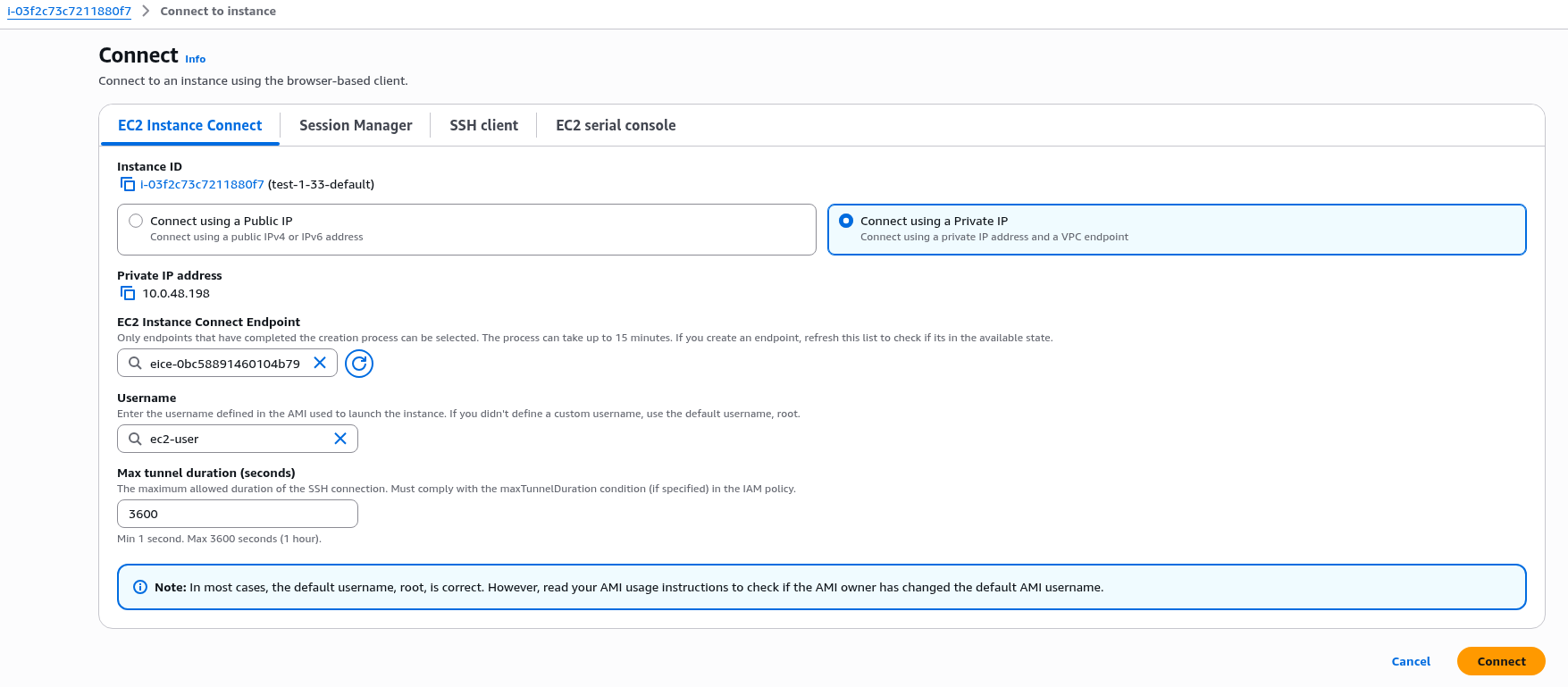This screenshot has width=1568, height=687.
Task: Copy the private IP address 10.0.48.198
Action: [x=128, y=293]
